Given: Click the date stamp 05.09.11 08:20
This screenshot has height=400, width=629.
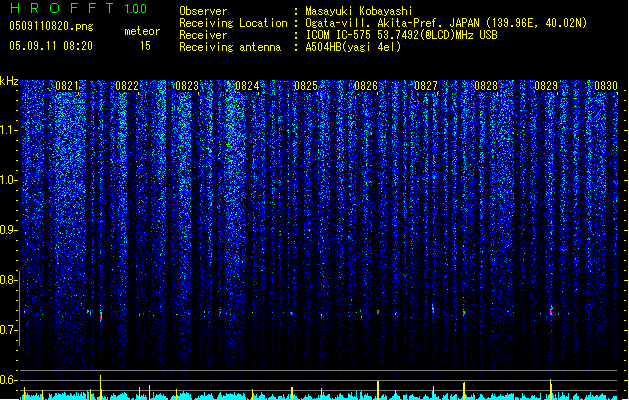Looking at the screenshot, I should 51,46.
